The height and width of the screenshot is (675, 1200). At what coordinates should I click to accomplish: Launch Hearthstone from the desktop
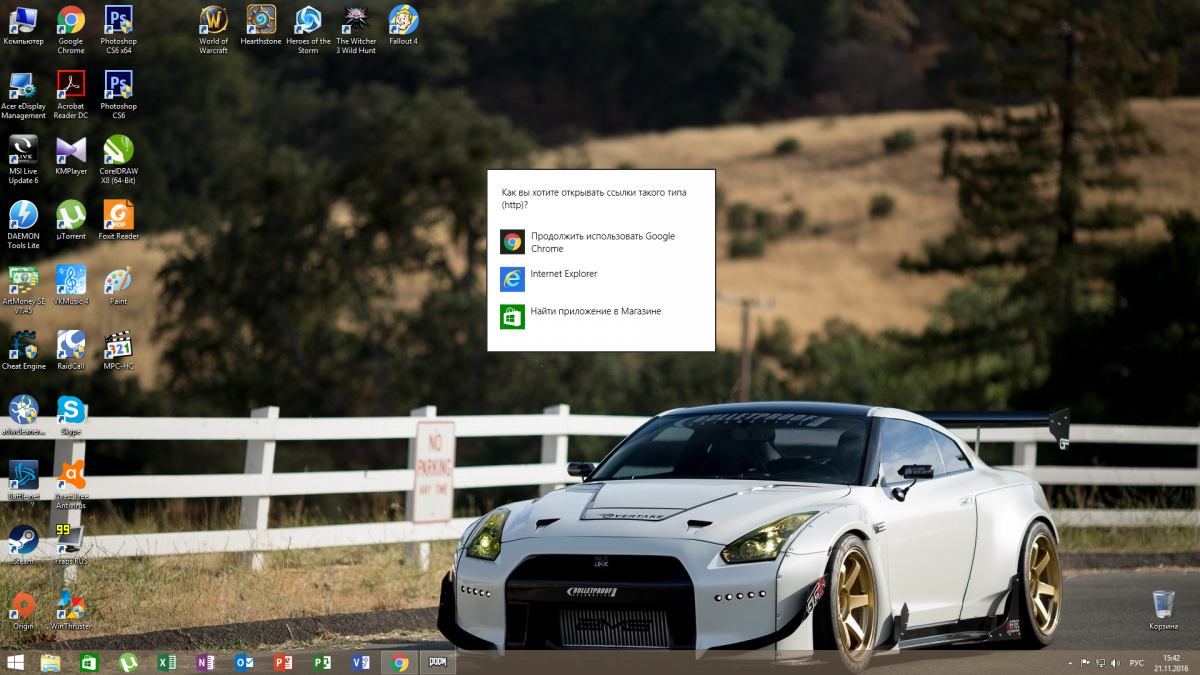261,22
